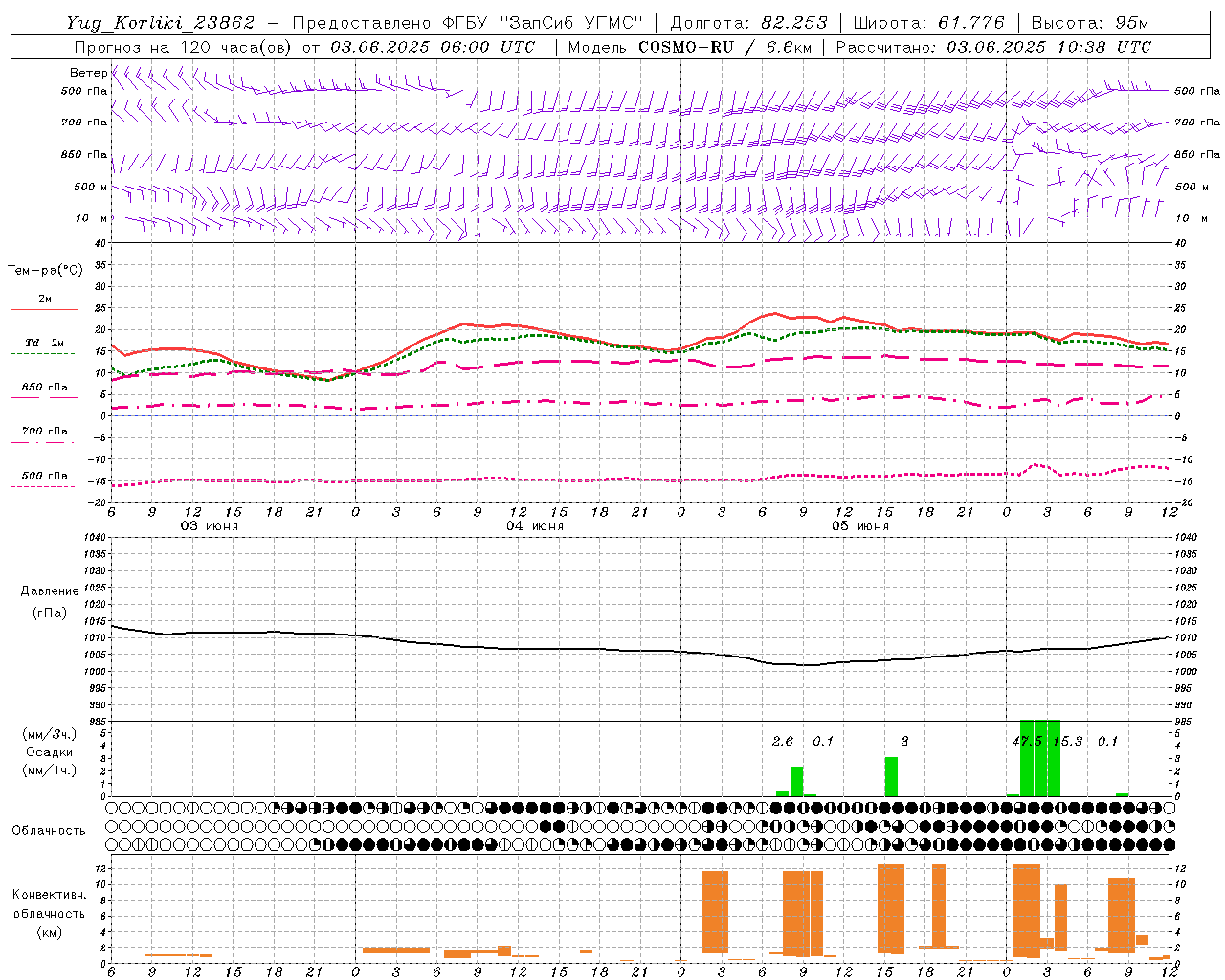Click the Td 2м dew point legend entry
Screen dimensions: 1225x980
pyautogui.click(x=44, y=343)
